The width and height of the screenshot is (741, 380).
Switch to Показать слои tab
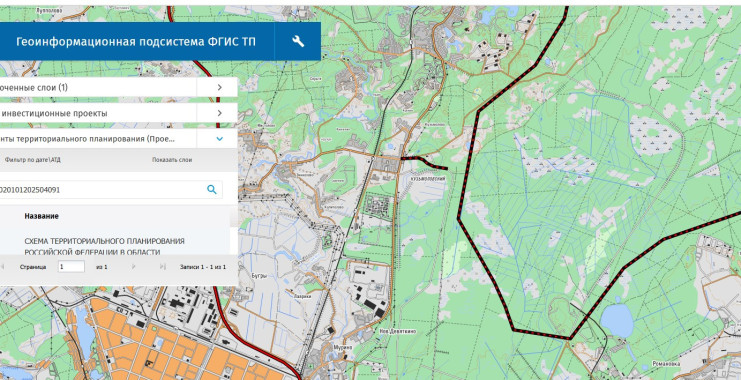click(x=172, y=160)
